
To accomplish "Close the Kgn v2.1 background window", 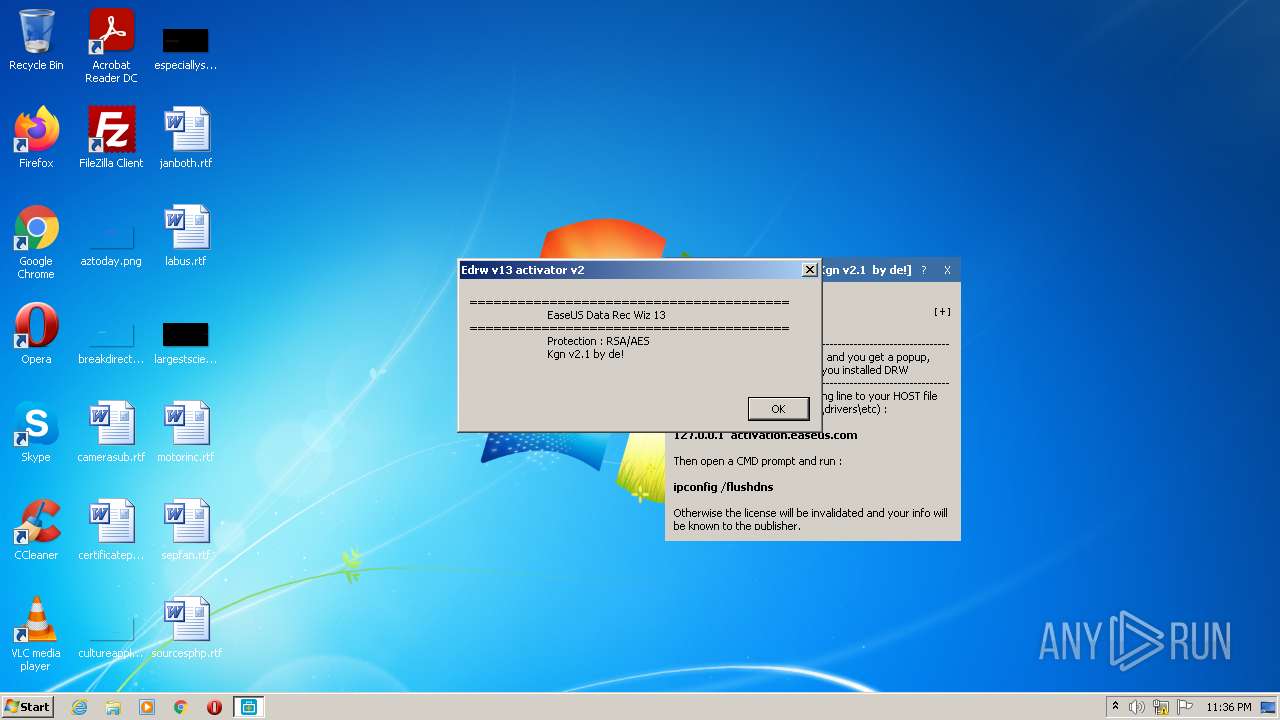I will 947,270.
